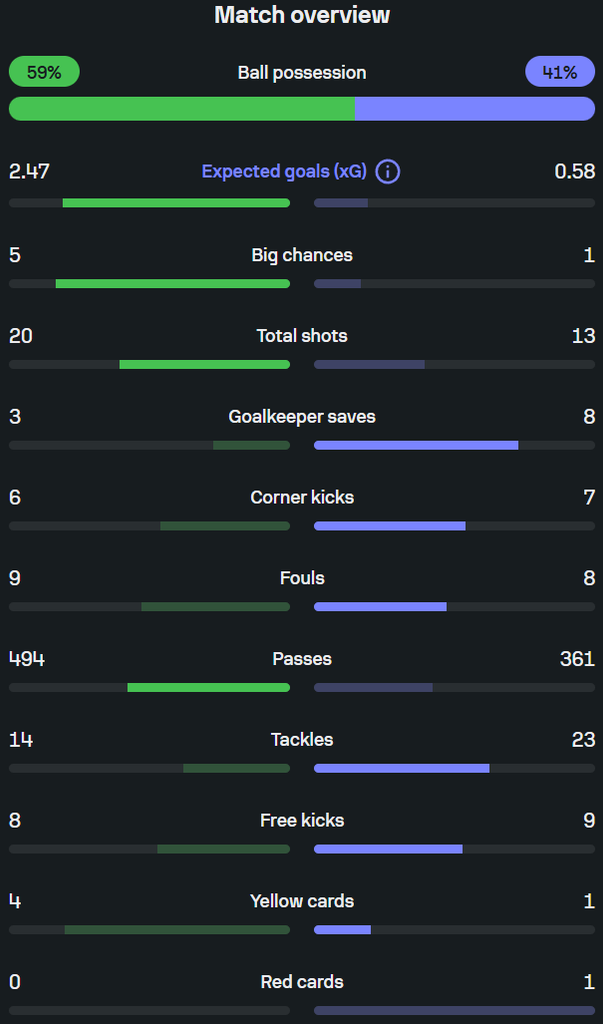
Task: Click the Free kicks stat label
Action: 302,820
